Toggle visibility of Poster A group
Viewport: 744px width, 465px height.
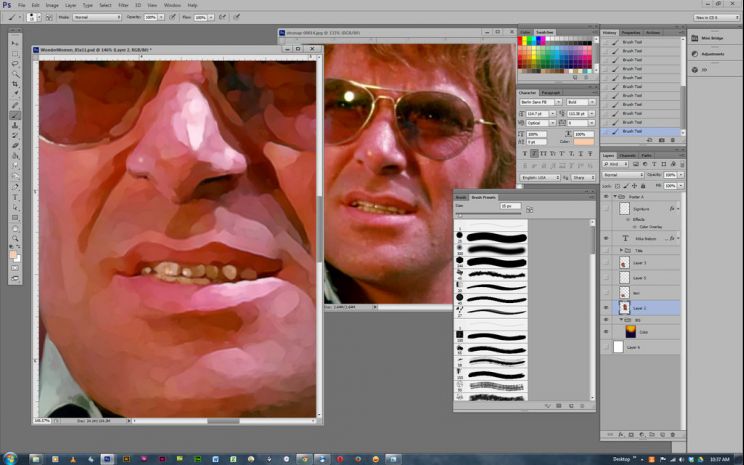606,196
